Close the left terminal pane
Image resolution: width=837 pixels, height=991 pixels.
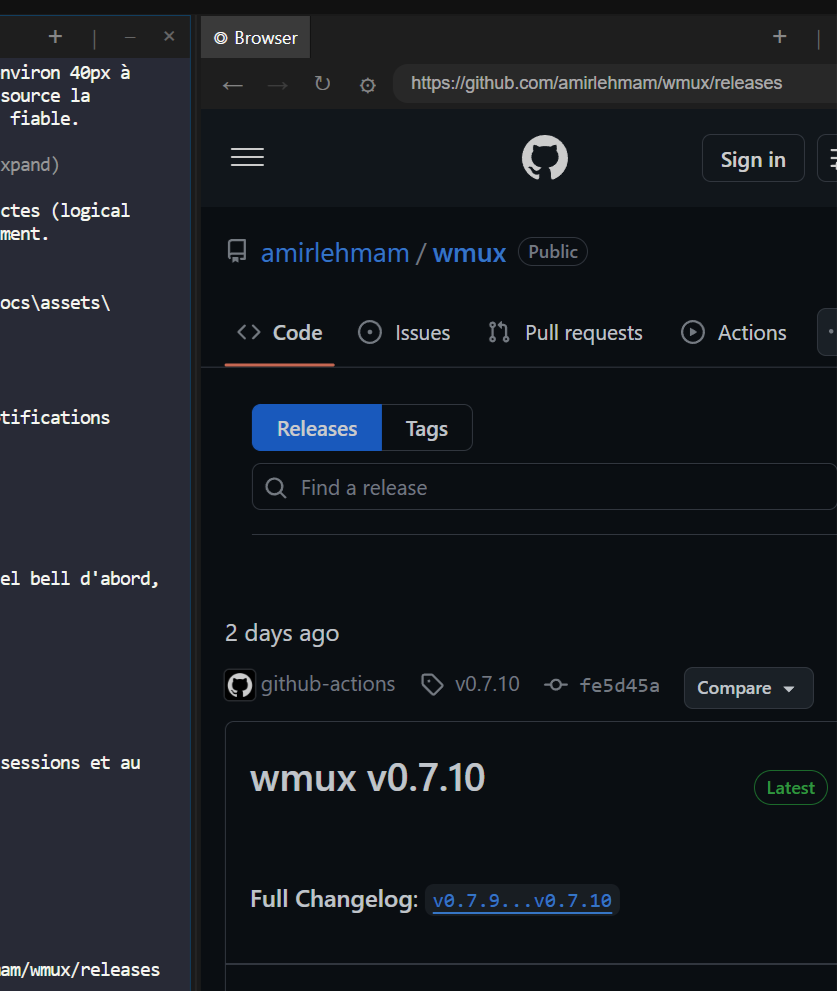(169, 37)
